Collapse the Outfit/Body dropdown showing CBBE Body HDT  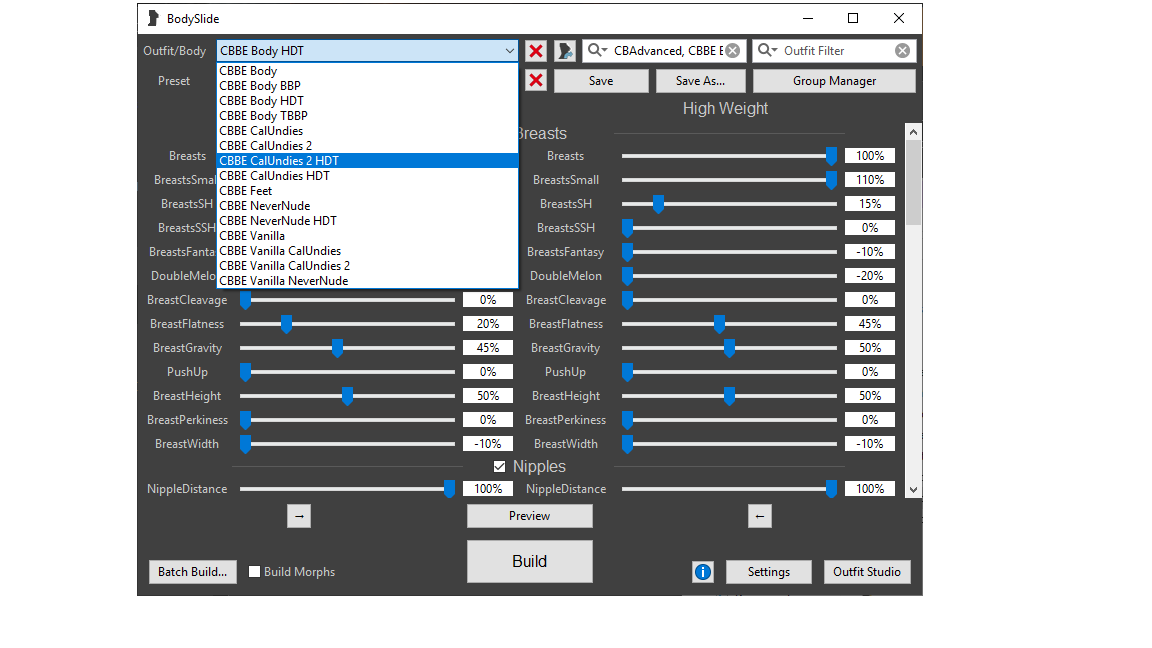point(367,51)
